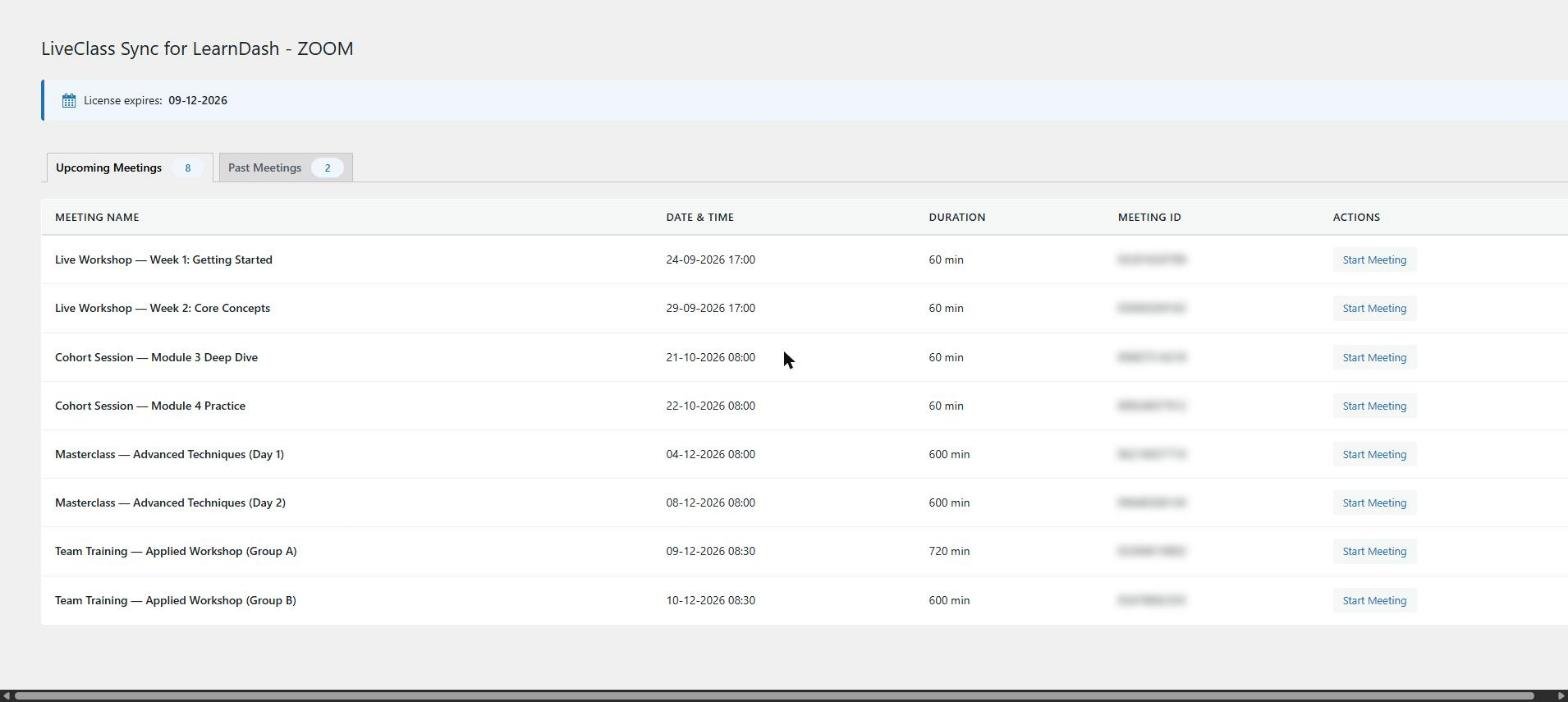This screenshot has width=1568, height=702.
Task: Select 'Team Training — Applied Workshop (Group A)' text
Action: pyautogui.click(x=175, y=551)
